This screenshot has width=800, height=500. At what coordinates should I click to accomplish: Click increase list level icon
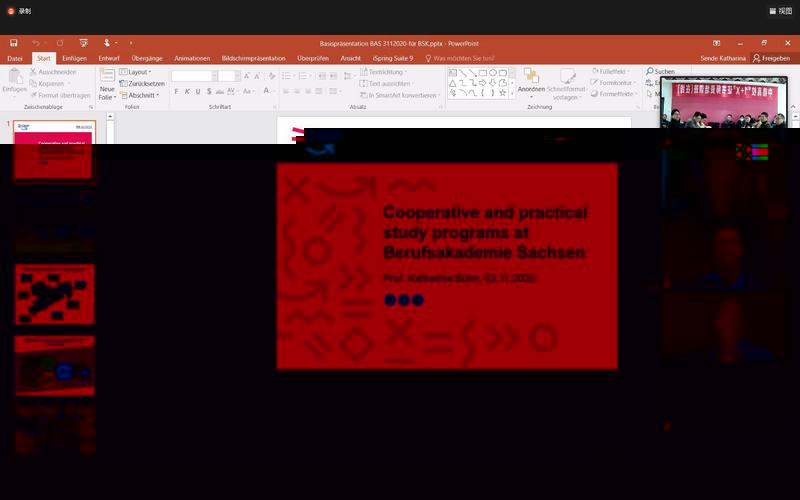point(333,76)
